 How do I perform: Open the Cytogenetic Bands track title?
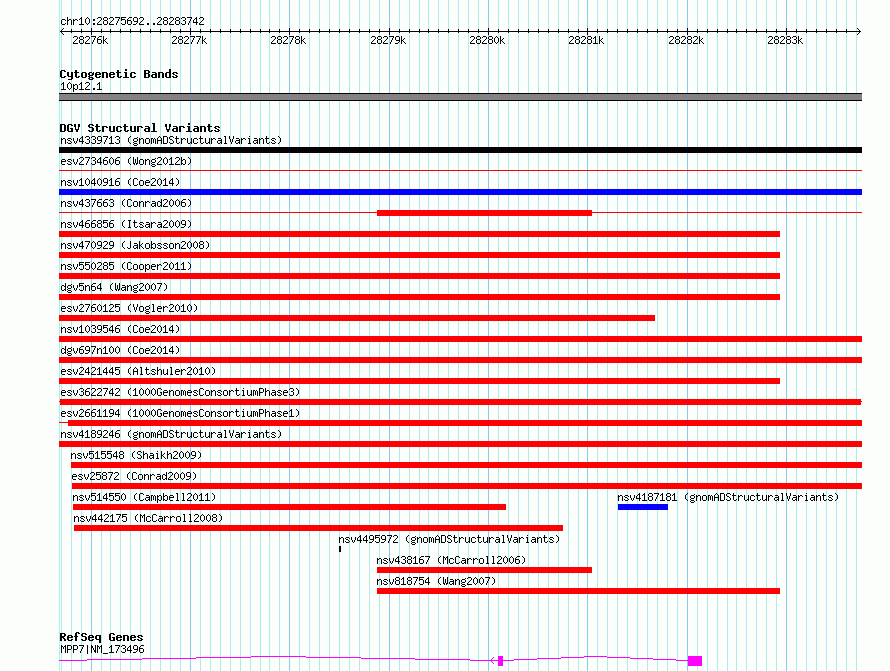point(119,74)
